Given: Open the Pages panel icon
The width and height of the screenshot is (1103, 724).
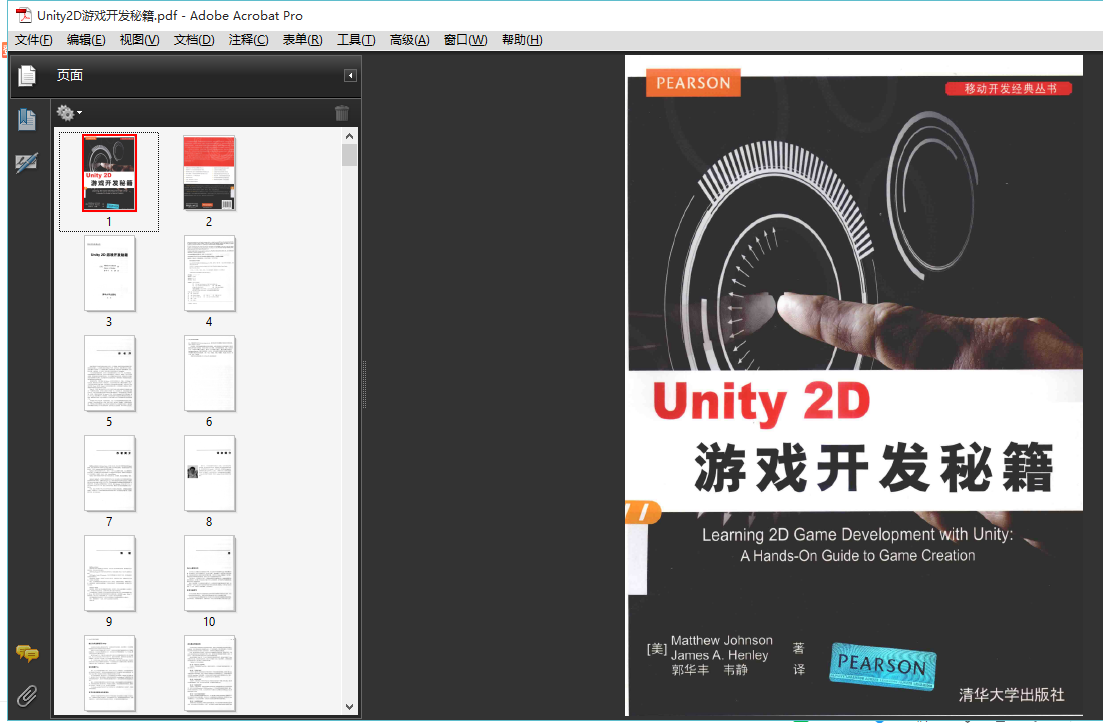Looking at the screenshot, I should pos(27,75).
